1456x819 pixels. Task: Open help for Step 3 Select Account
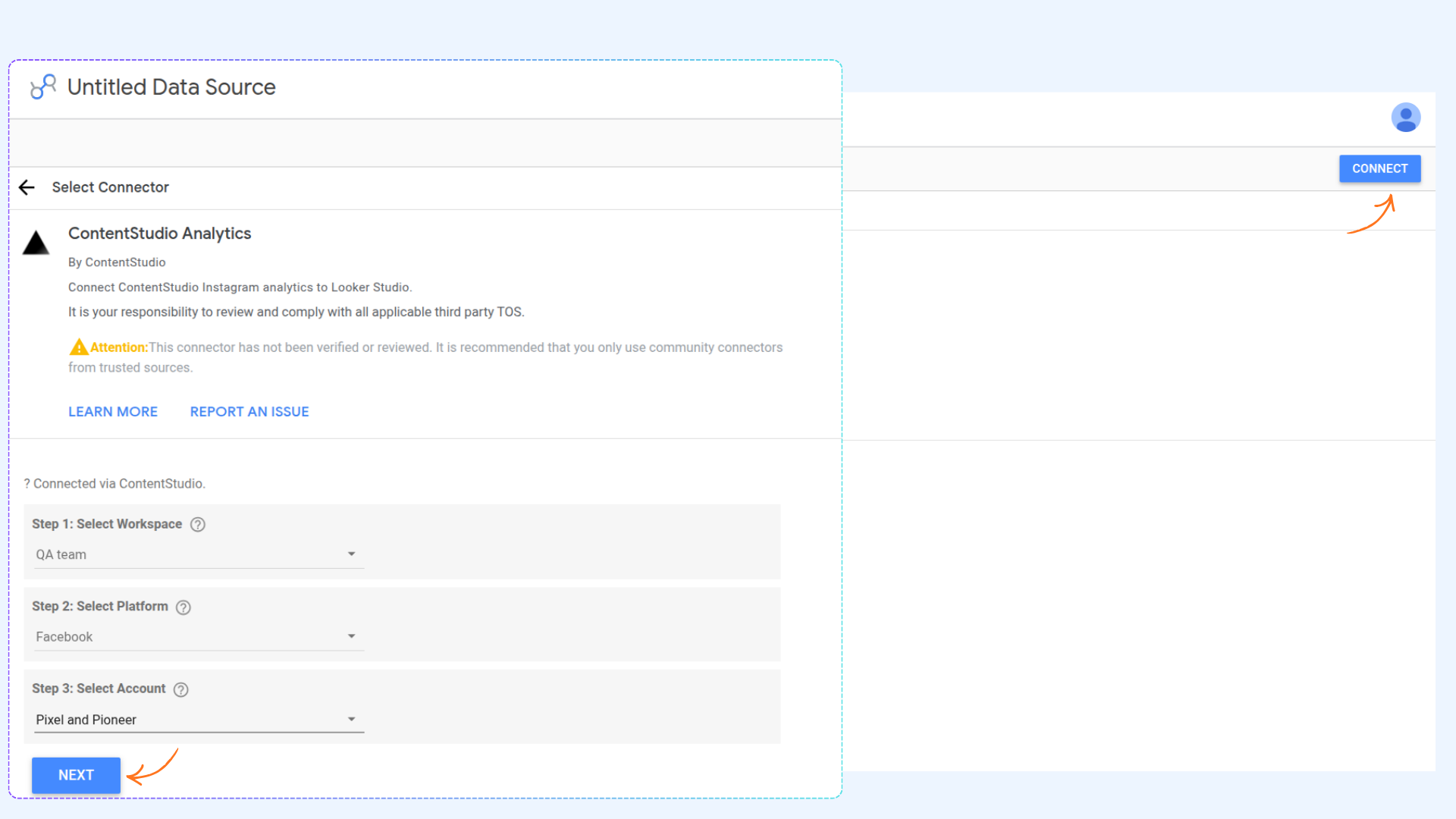(180, 689)
